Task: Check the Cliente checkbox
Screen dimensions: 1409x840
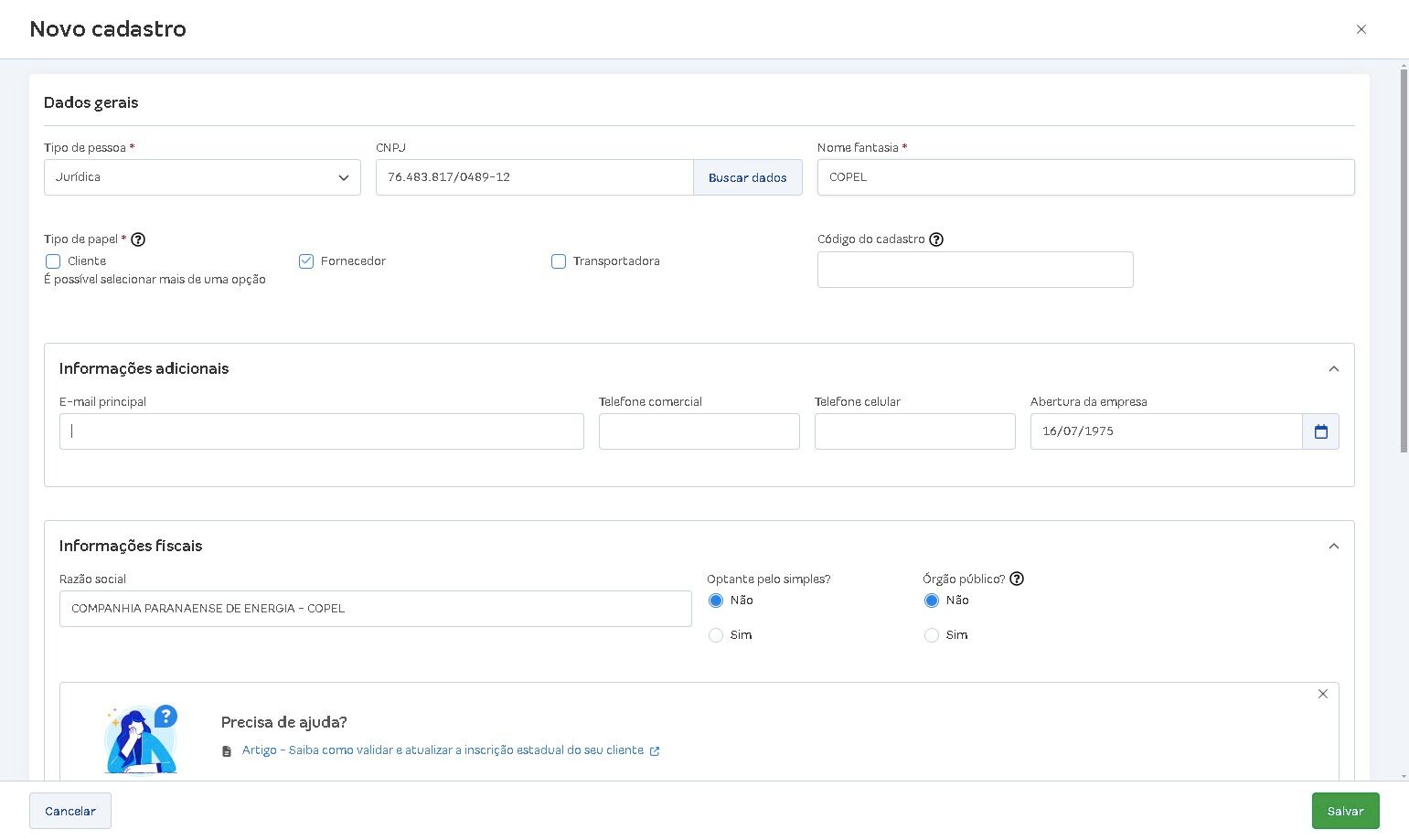Action: click(53, 261)
